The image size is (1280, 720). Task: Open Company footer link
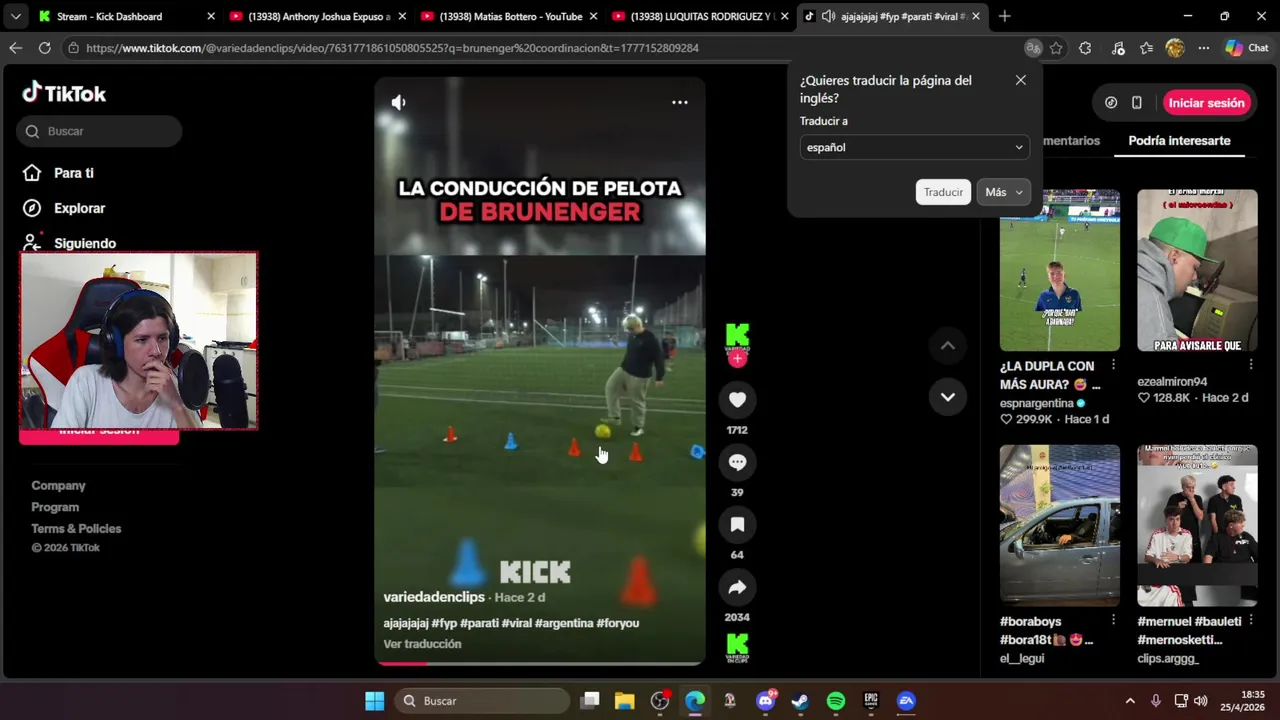(x=58, y=485)
